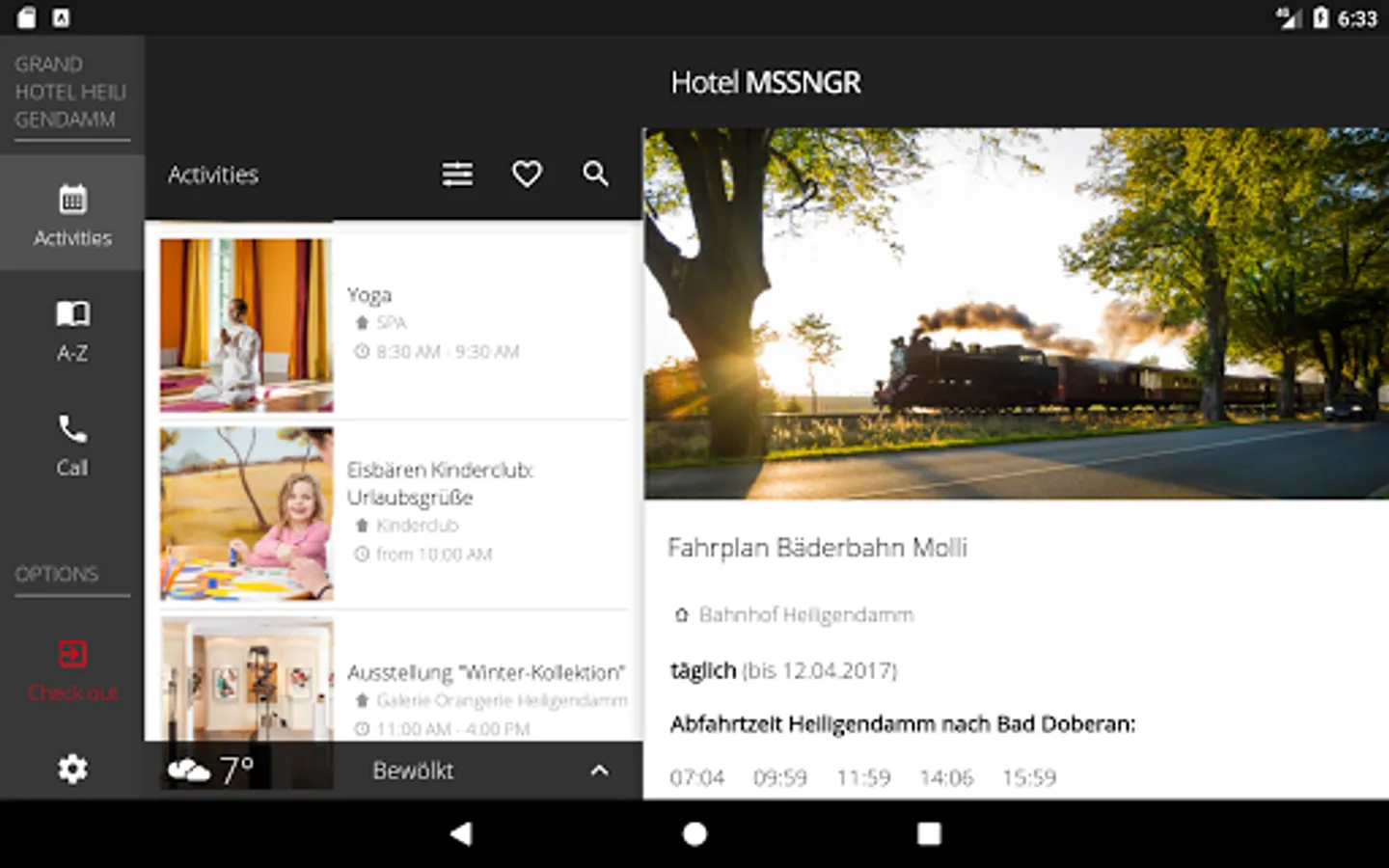Screen dimensions: 1389x868
Task: Click the 11:59 departure time
Action: point(863,777)
